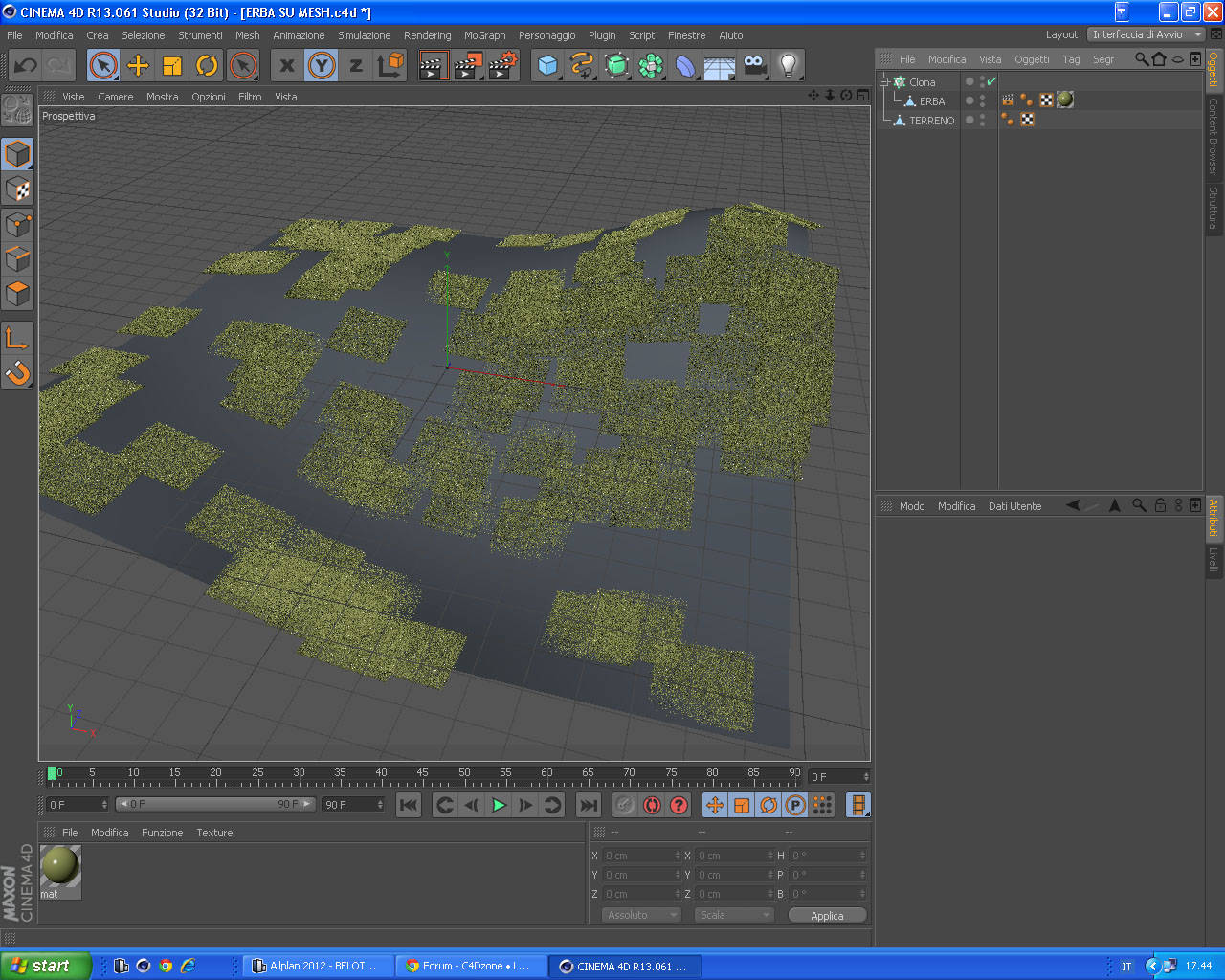Enable the Snap magnet tool
The image size is (1225, 980).
point(17,372)
